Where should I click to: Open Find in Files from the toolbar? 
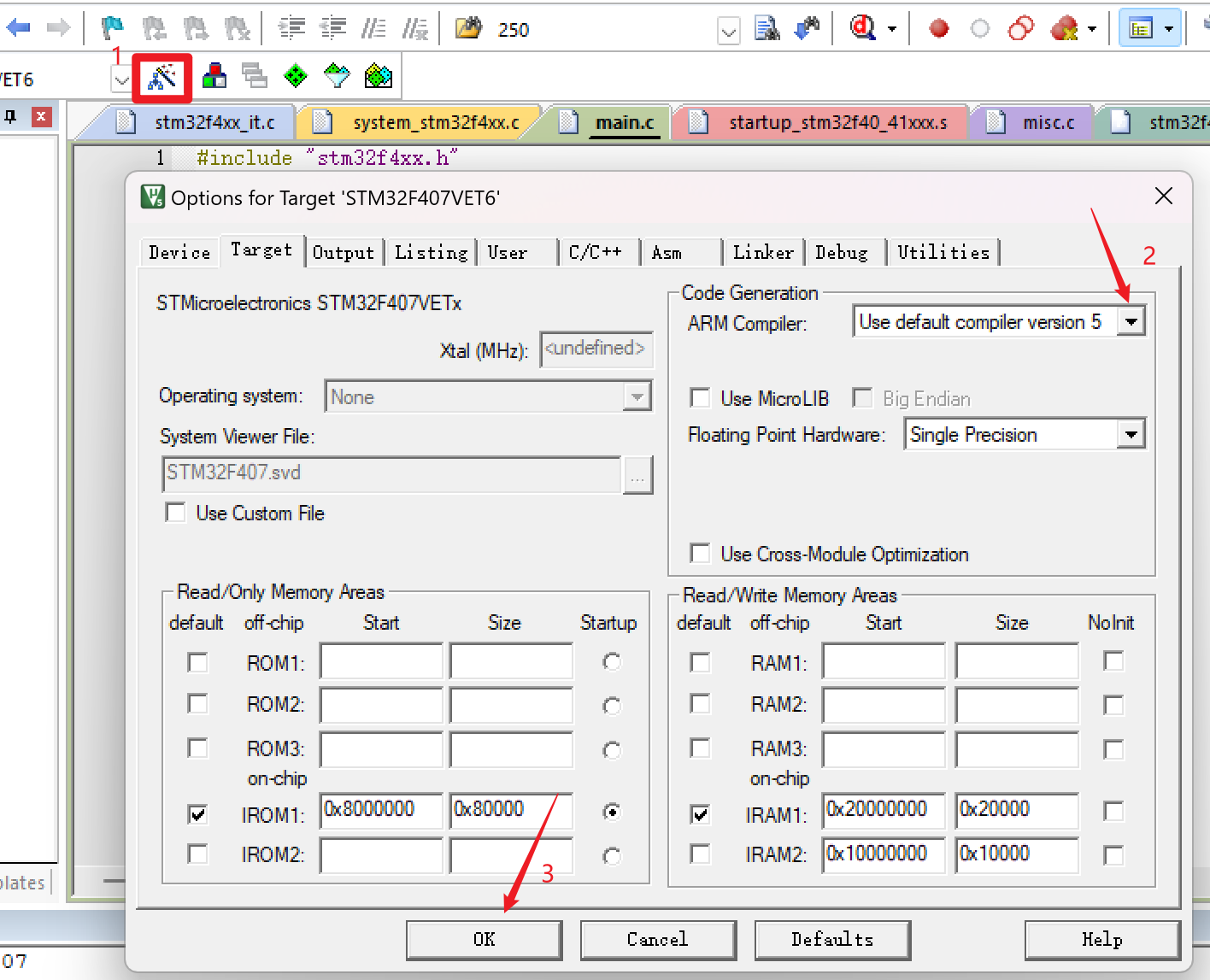click(x=468, y=29)
